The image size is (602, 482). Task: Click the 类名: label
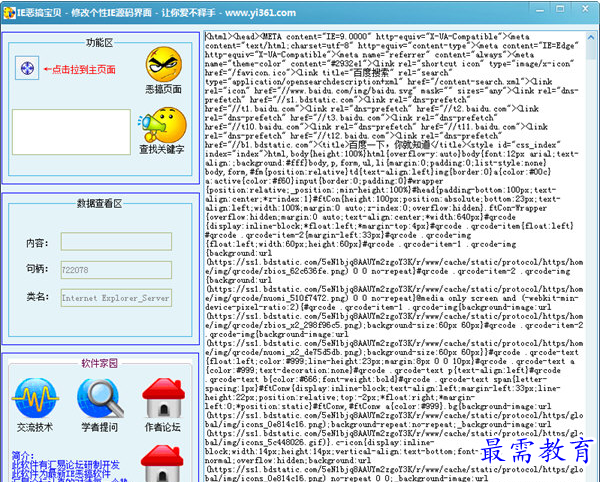(37, 296)
